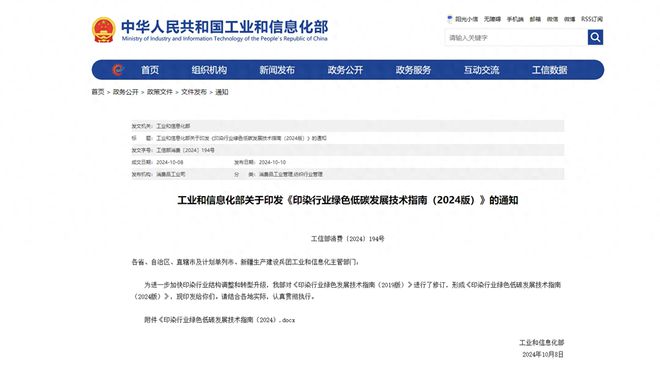
Task: Click the signature 工业和信息化部 at bottom right
Action: pyautogui.click(x=541, y=343)
